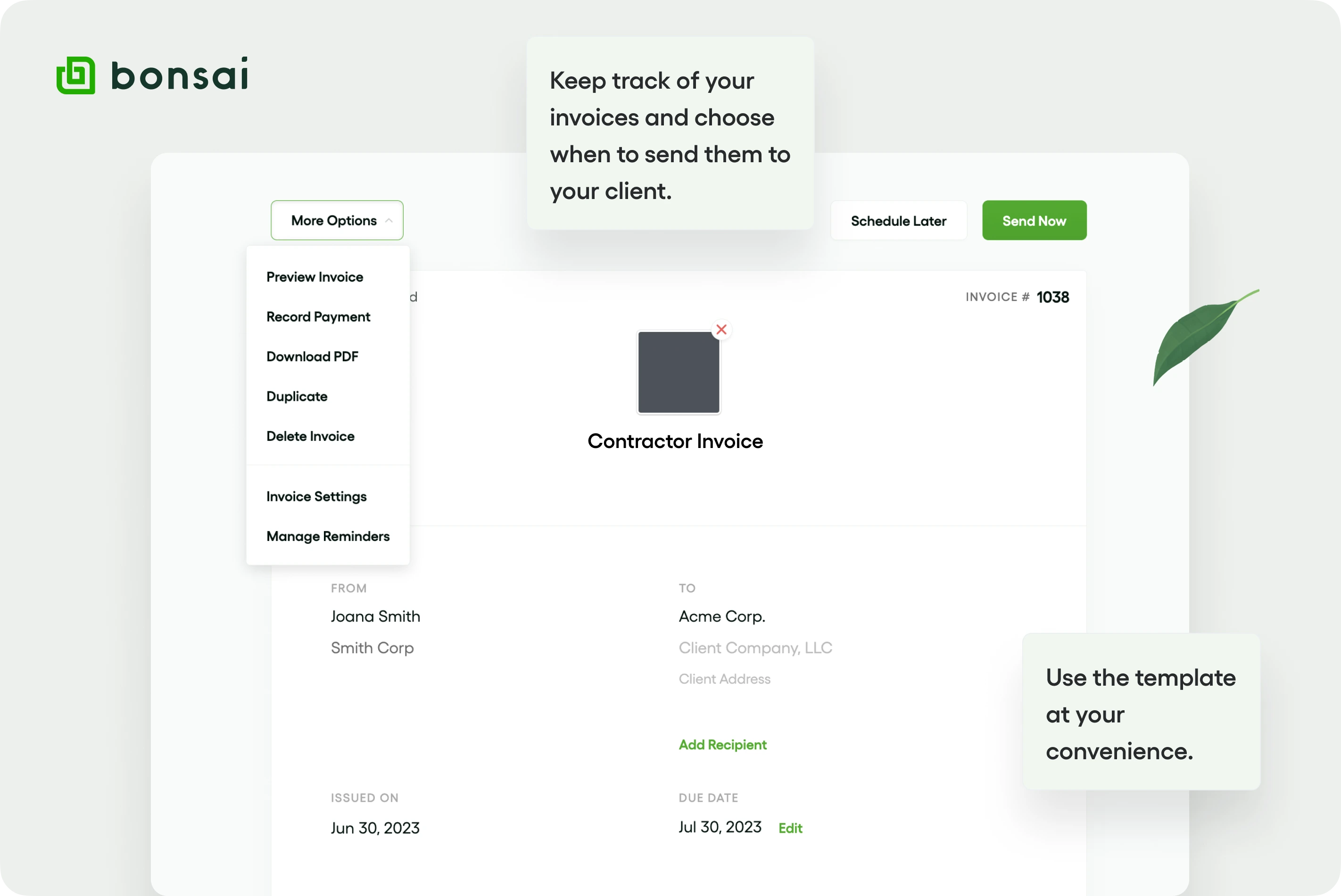
Task: Click the Client Address field
Action: click(x=724, y=679)
